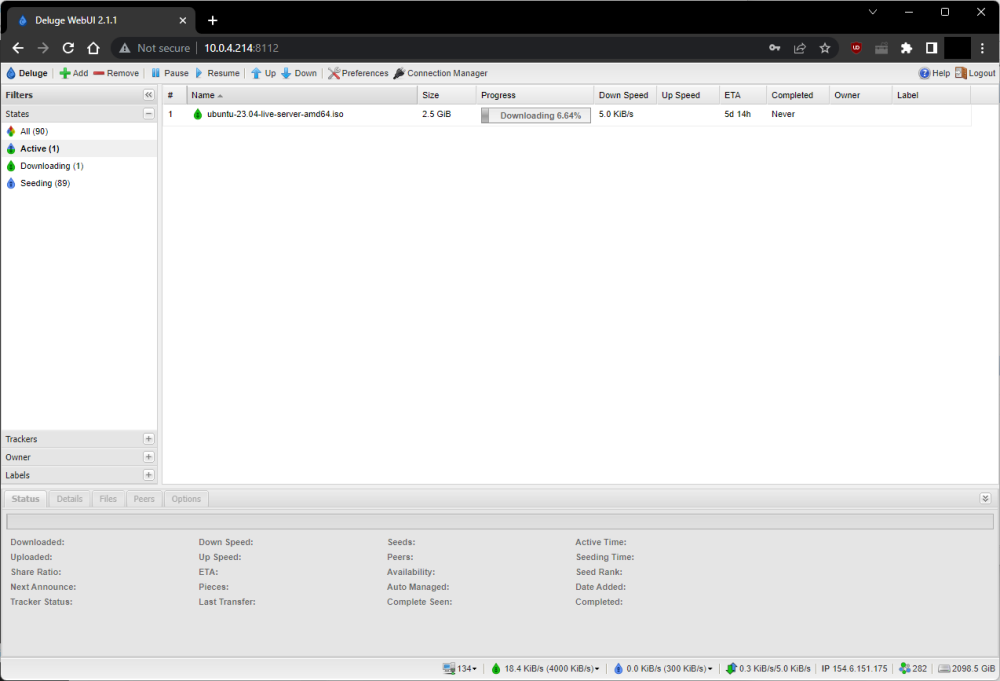The image size is (1000, 681).
Task: Move torrent Down in queue
Action: pyautogui.click(x=299, y=73)
